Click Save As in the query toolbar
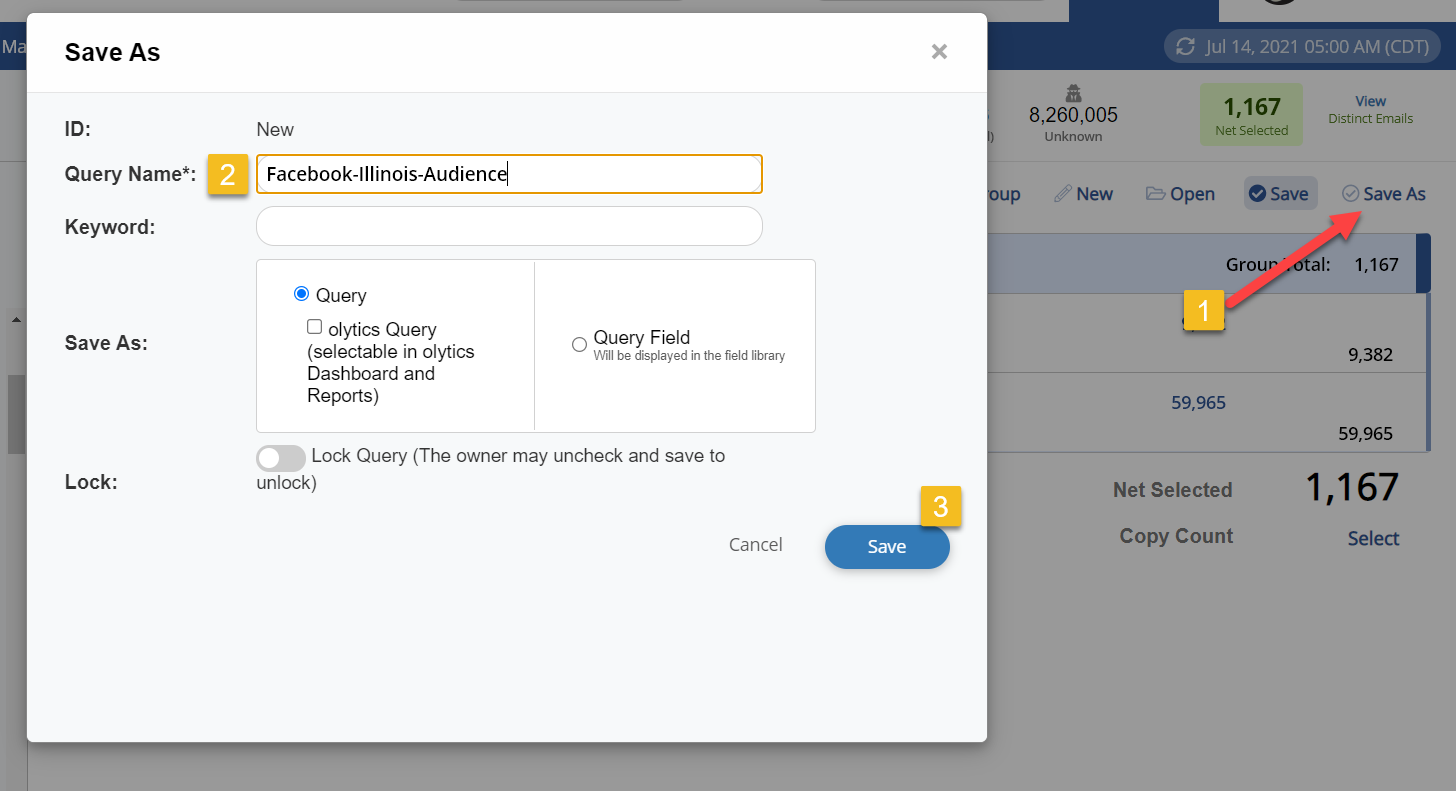1456x791 pixels. (x=1384, y=194)
